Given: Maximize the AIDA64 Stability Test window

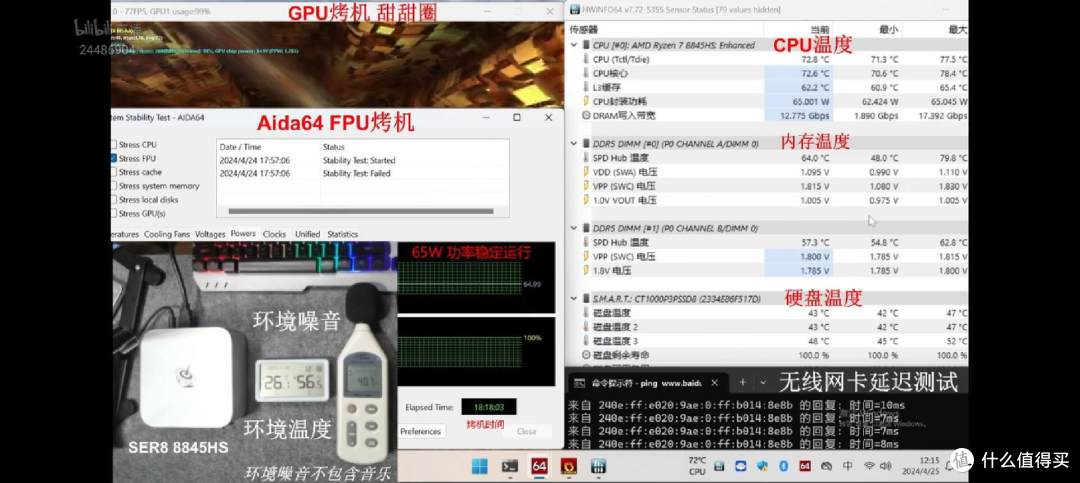Looking at the screenshot, I should [517, 118].
